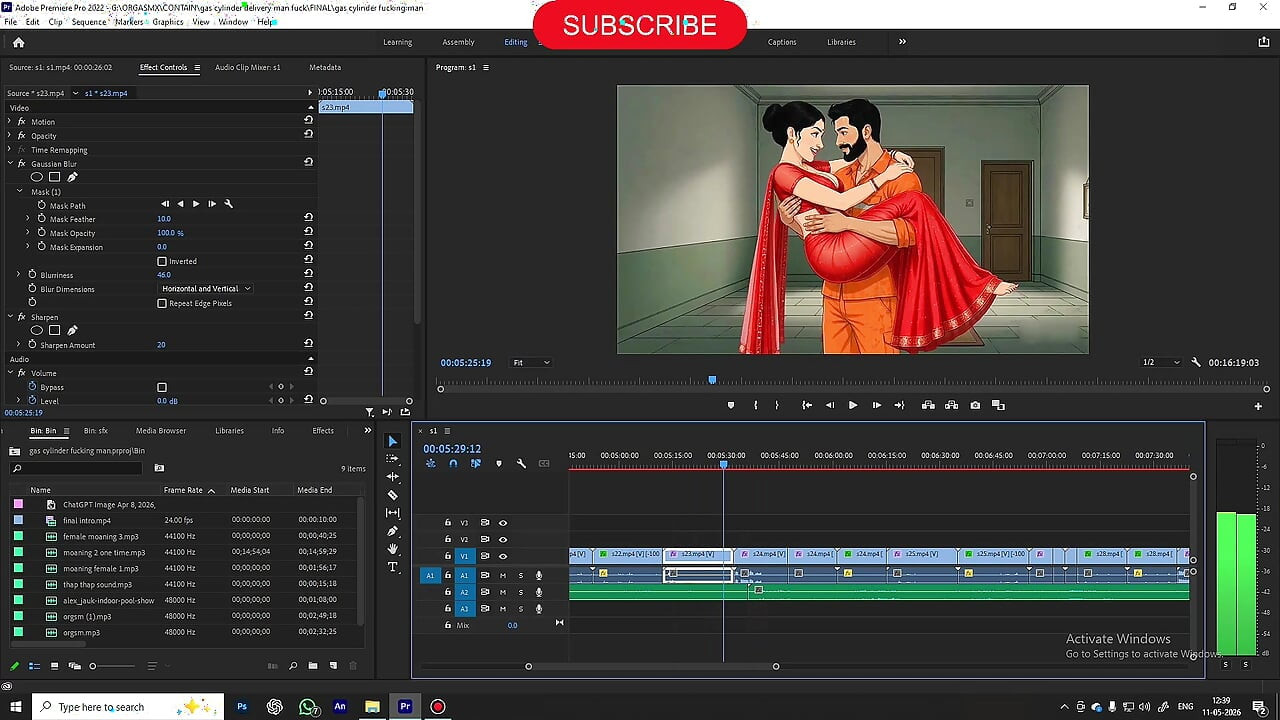
Task: Check Repeat Edge Pixels option
Action: pos(162,303)
